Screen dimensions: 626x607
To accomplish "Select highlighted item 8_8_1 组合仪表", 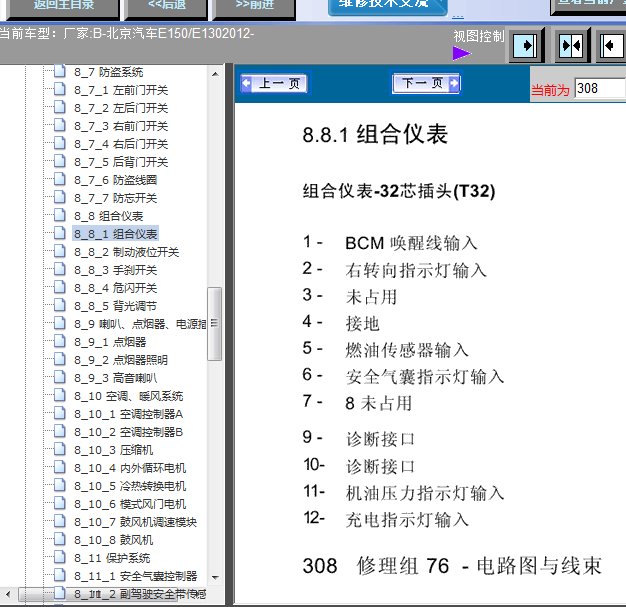I will point(115,234).
